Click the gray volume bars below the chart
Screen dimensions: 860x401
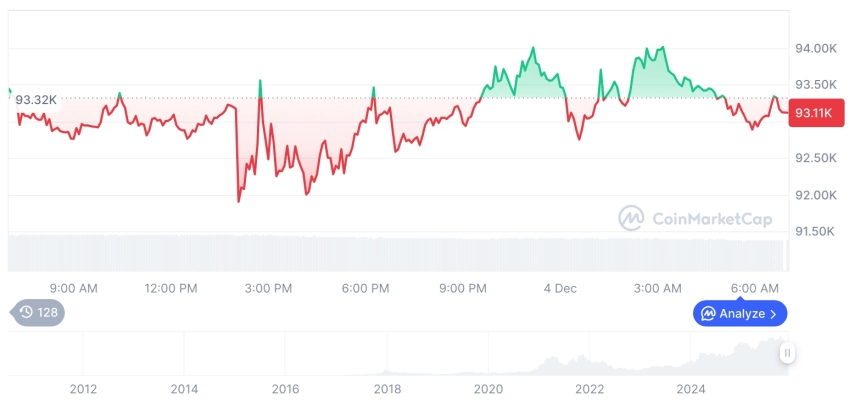400,253
